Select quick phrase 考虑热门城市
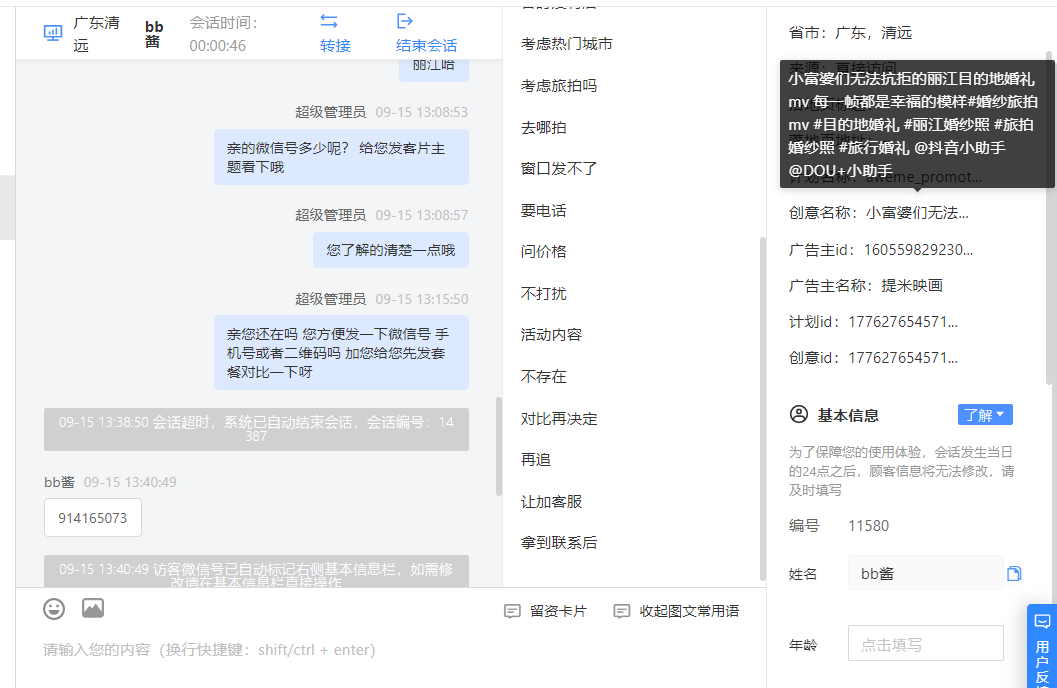The width and height of the screenshot is (1057, 688). (x=567, y=44)
